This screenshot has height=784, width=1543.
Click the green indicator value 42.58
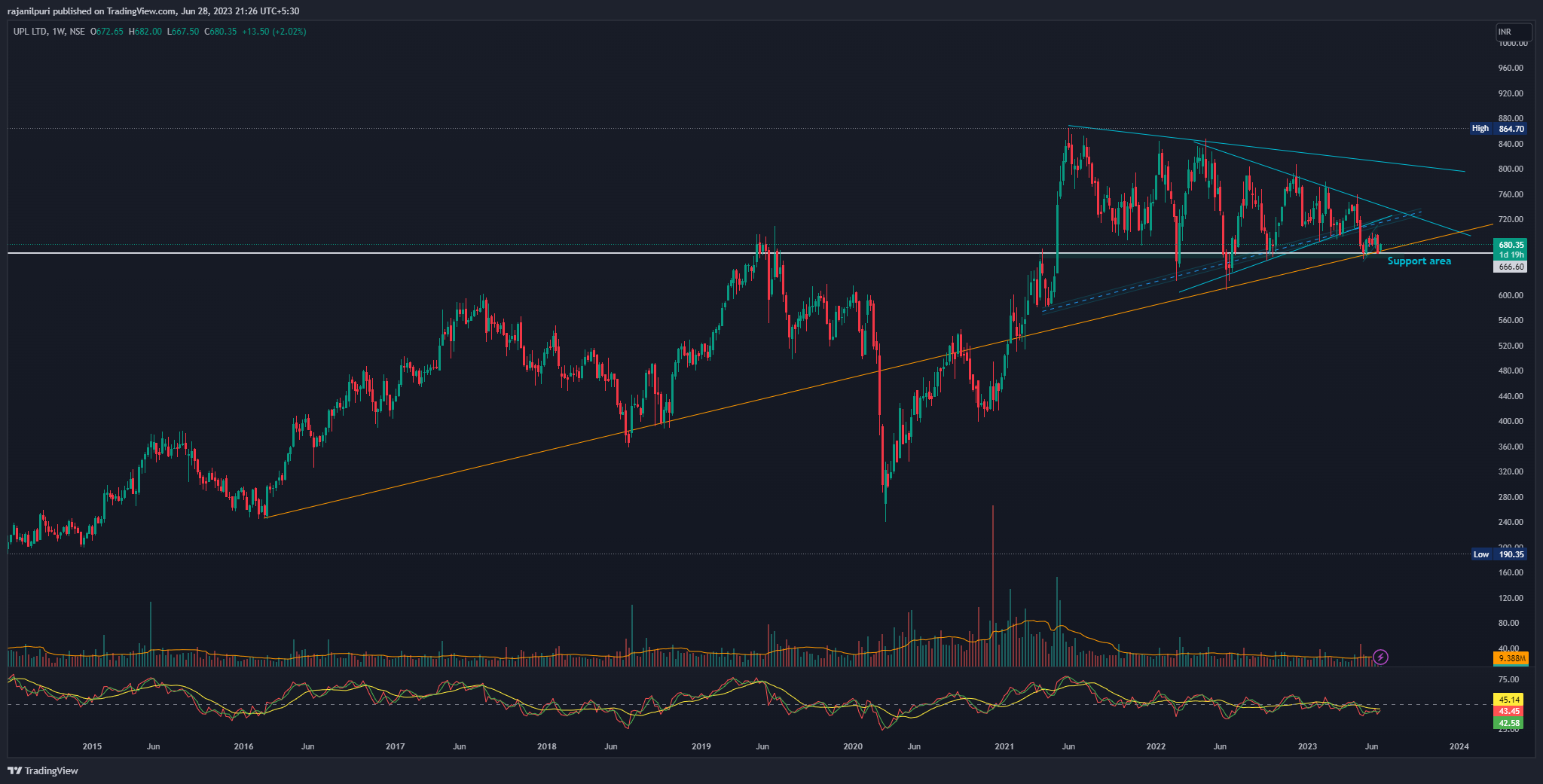[x=1508, y=723]
